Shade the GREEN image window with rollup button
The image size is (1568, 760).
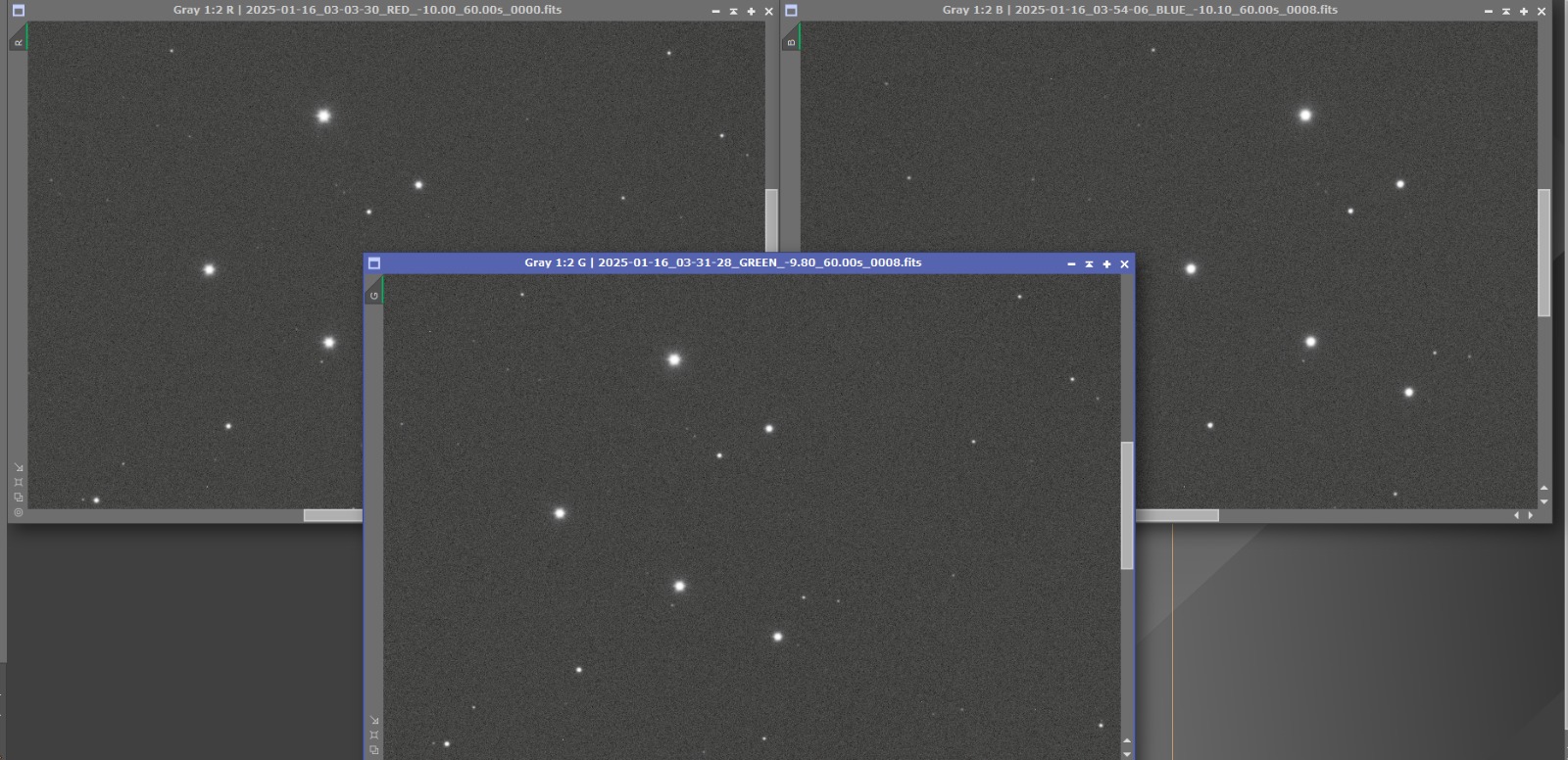(x=1089, y=264)
